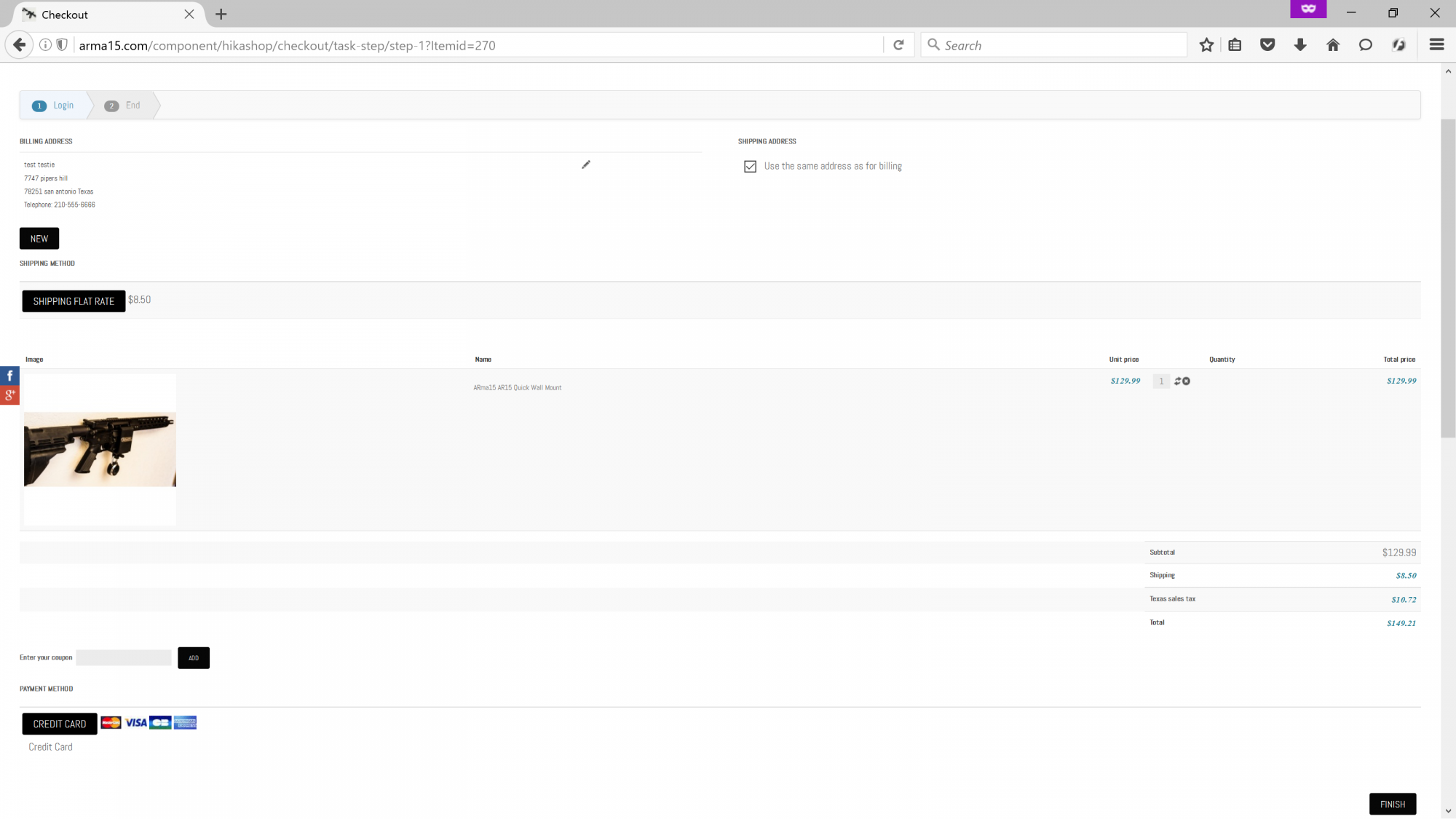The image size is (1456, 819).
Task: Click the edit billing address pencil icon
Action: click(x=586, y=165)
